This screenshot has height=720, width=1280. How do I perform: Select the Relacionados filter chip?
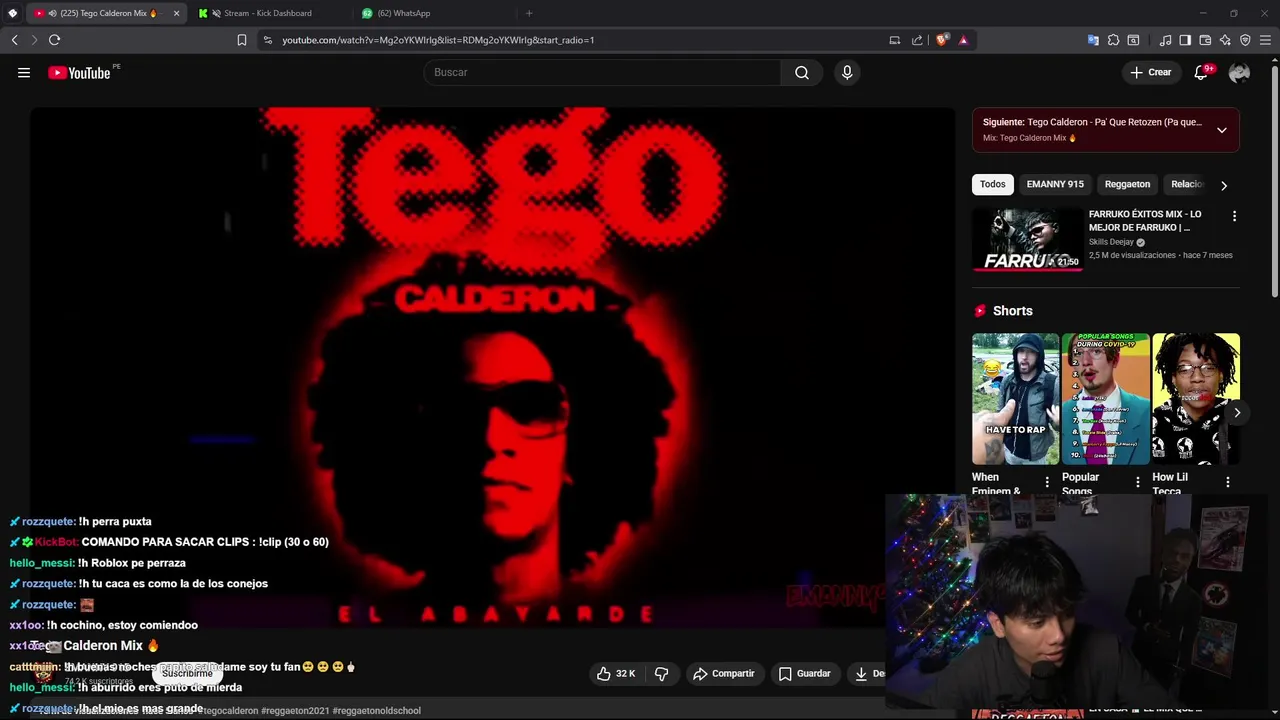pyautogui.click(x=1187, y=184)
